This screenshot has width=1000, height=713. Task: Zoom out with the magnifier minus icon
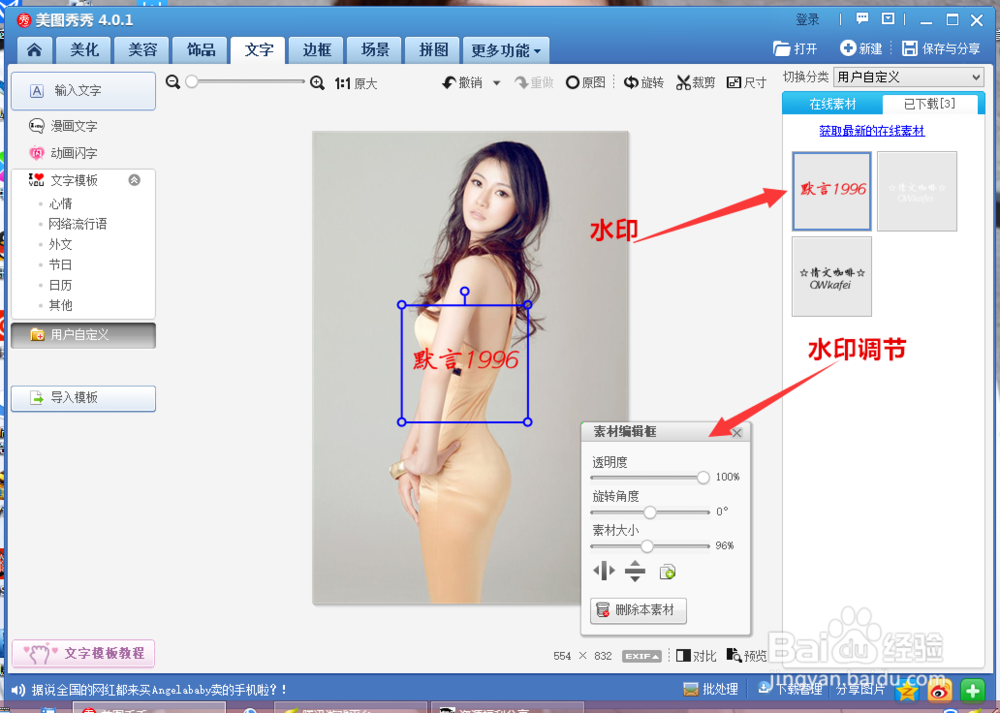coord(172,82)
